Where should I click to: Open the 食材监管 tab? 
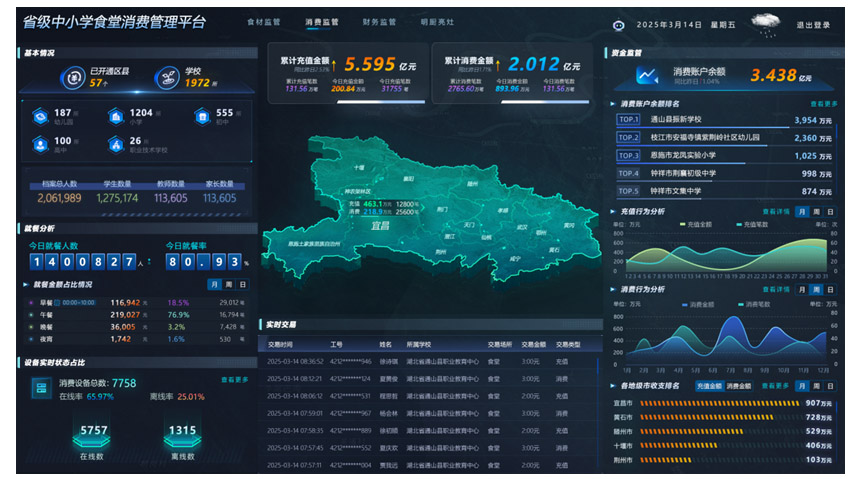(x=264, y=21)
